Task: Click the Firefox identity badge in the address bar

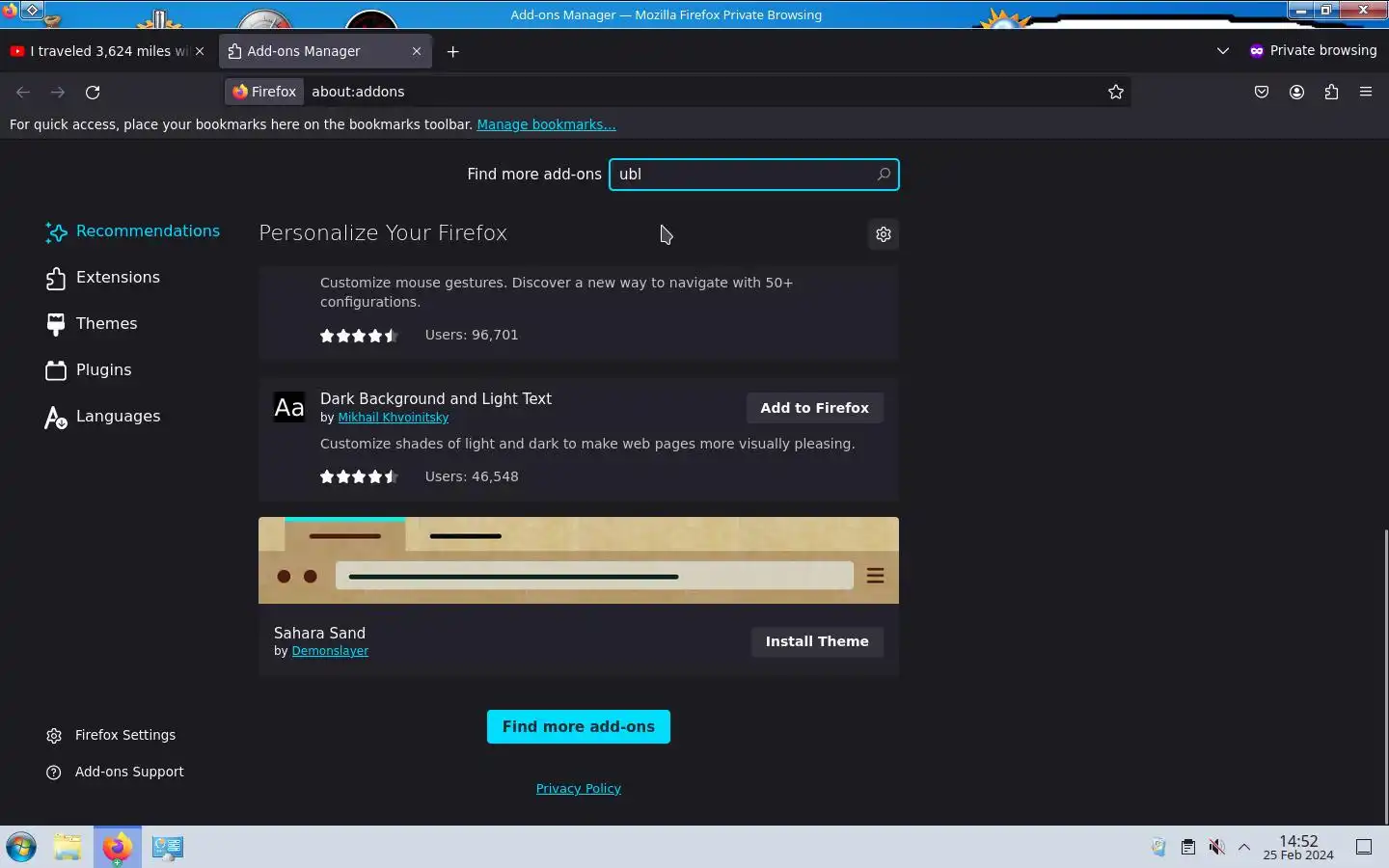Action: pos(264,92)
